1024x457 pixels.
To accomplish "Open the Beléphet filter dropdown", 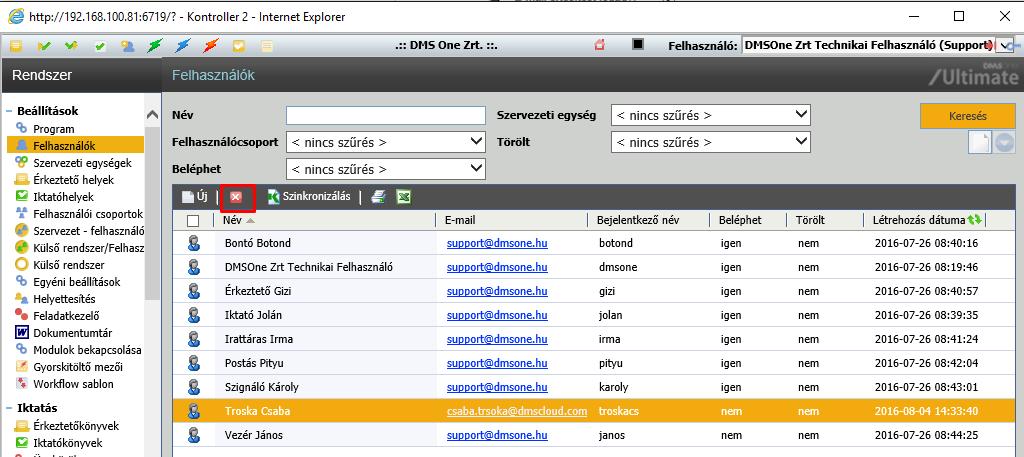I will point(386,169).
